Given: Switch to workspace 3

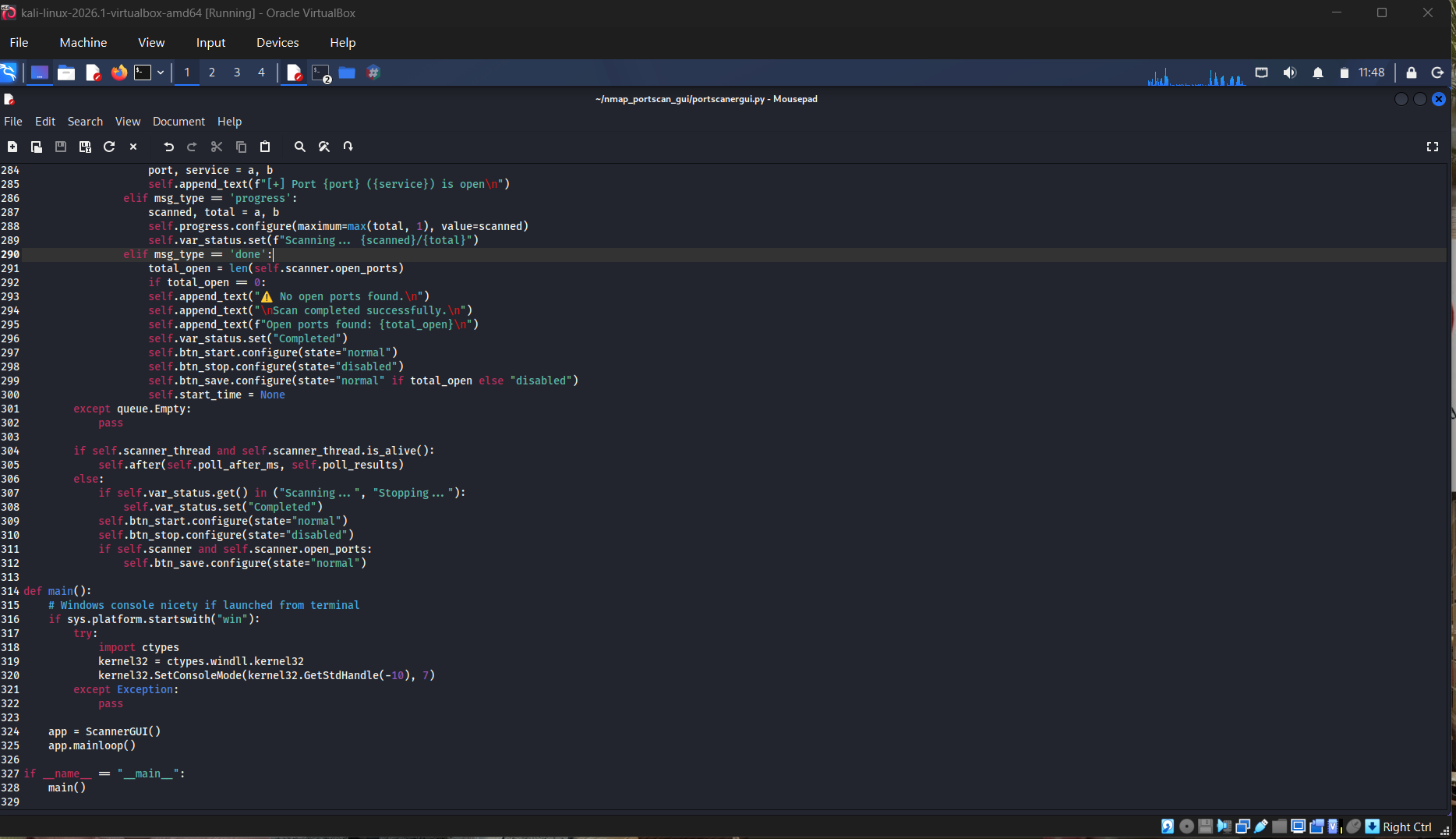Looking at the screenshot, I should coord(237,73).
